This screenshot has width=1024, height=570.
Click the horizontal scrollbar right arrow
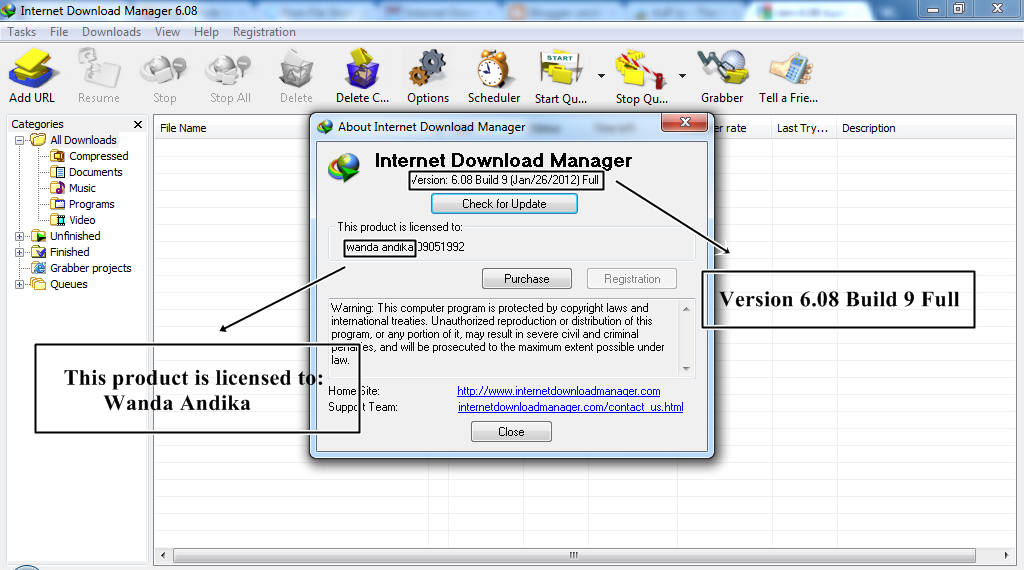click(x=1006, y=556)
